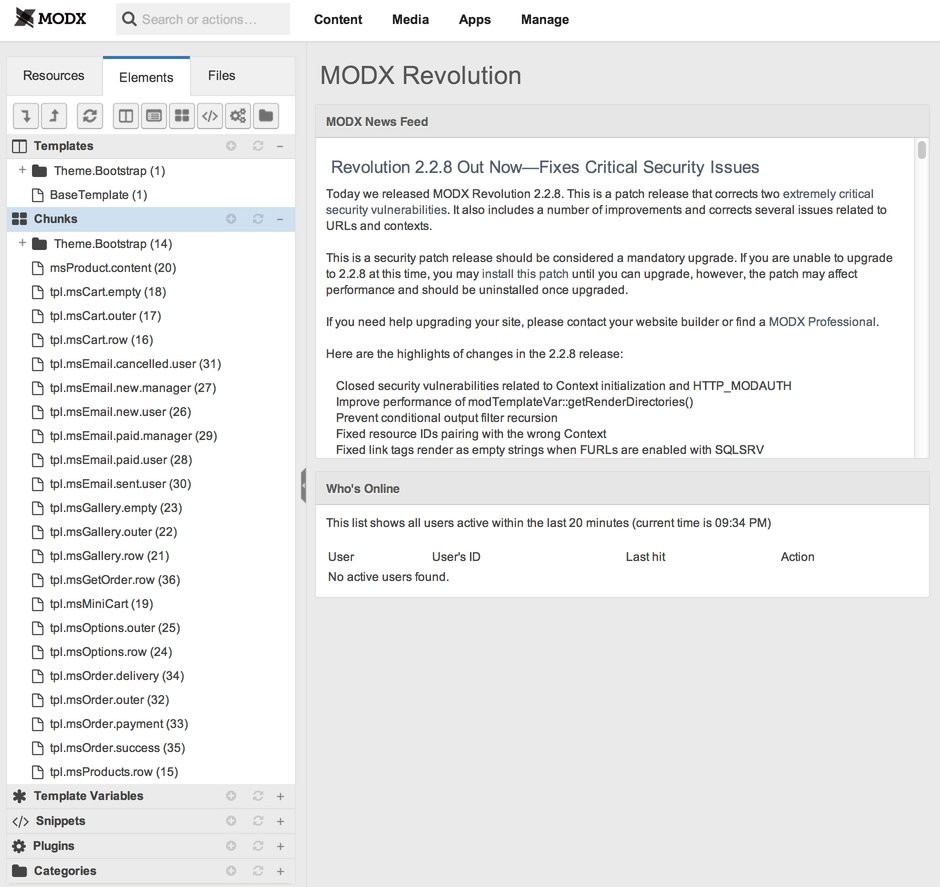Click new category folder toolbar icon
940x887 pixels.
[x=266, y=116]
